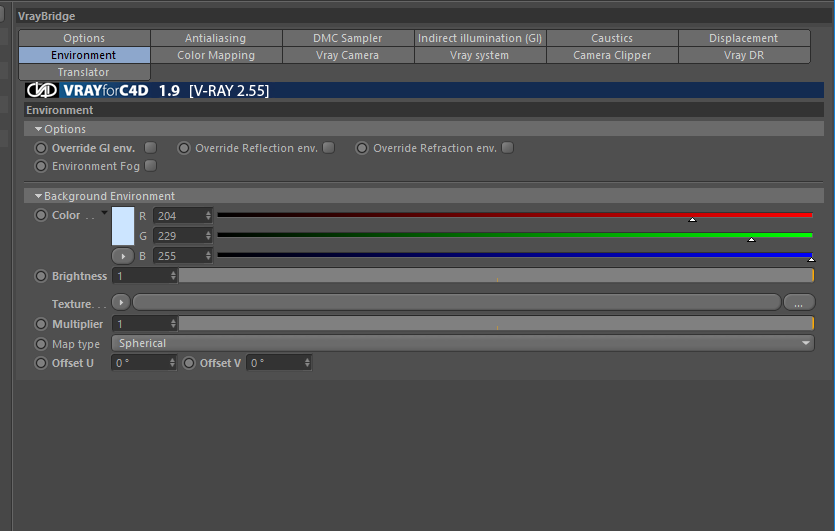Screen dimensions: 835x531
Task: Enable Override GI env. checkbox
Action: coord(151,148)
